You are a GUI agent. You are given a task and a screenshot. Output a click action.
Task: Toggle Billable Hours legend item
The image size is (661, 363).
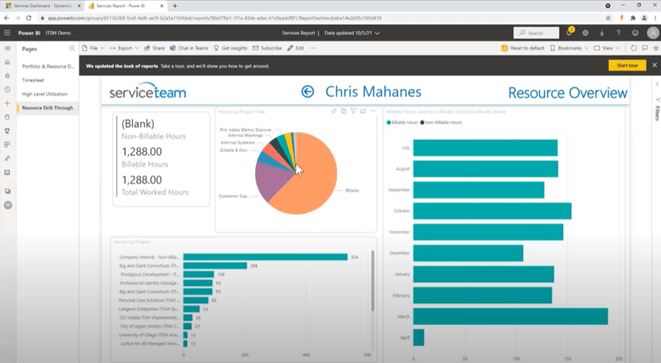[402, 122]
